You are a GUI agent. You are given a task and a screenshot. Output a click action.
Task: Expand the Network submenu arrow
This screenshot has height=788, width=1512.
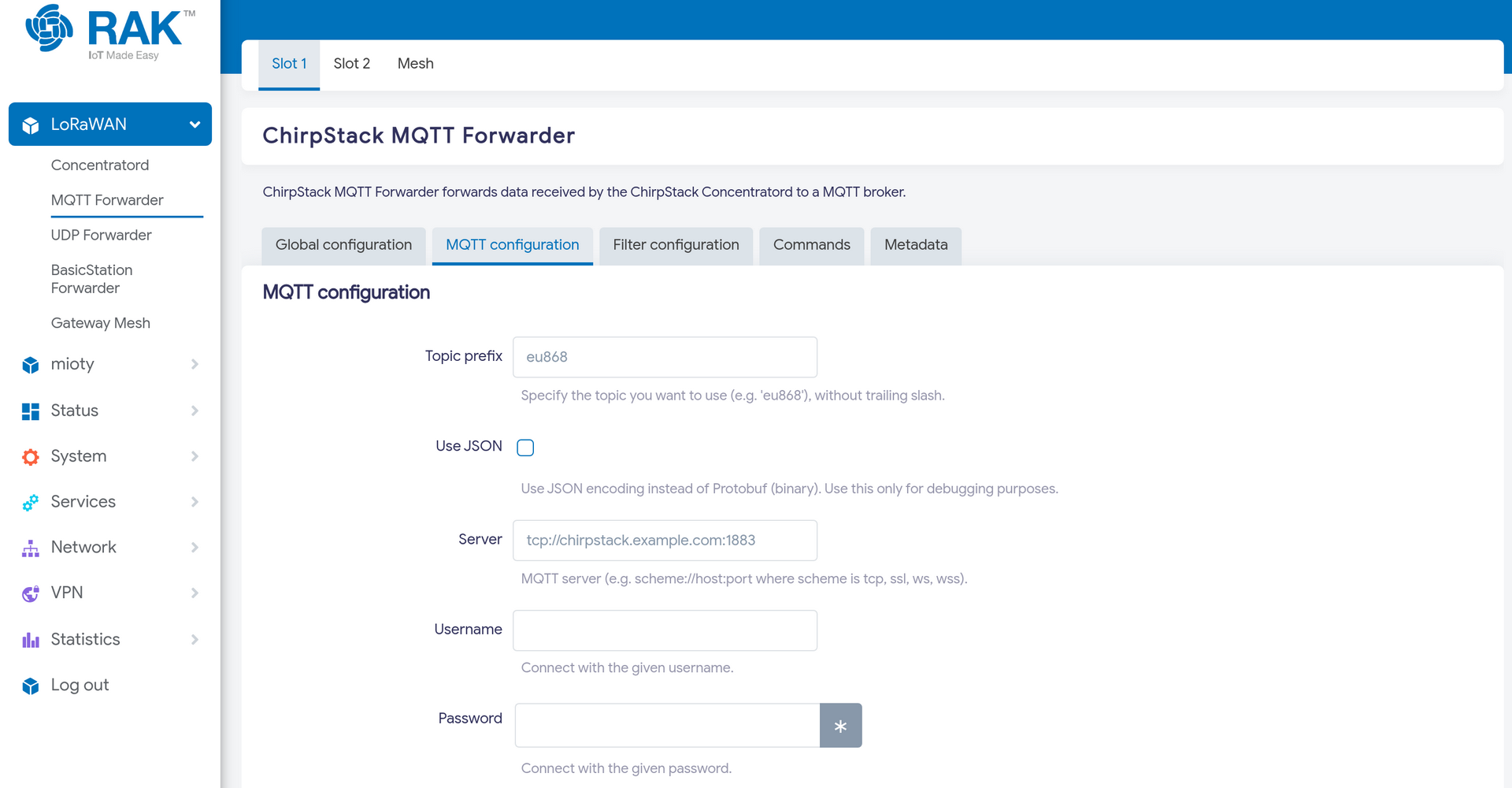point(195,548)
